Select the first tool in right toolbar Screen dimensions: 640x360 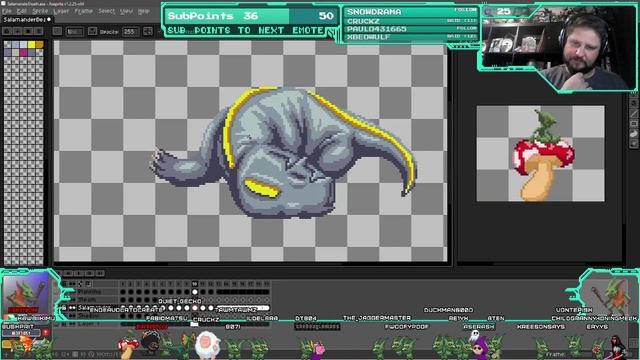coord(633,103)
